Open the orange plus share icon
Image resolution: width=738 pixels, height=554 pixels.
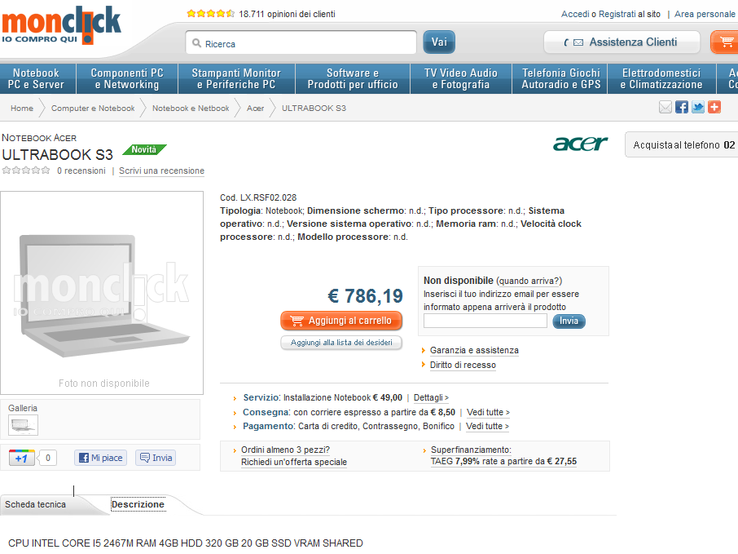pyautogui.click(x=714, y=107)
